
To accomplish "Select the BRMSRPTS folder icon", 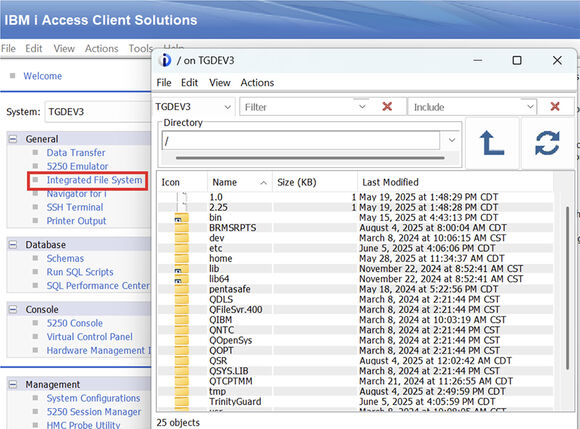I will [181, 227].
